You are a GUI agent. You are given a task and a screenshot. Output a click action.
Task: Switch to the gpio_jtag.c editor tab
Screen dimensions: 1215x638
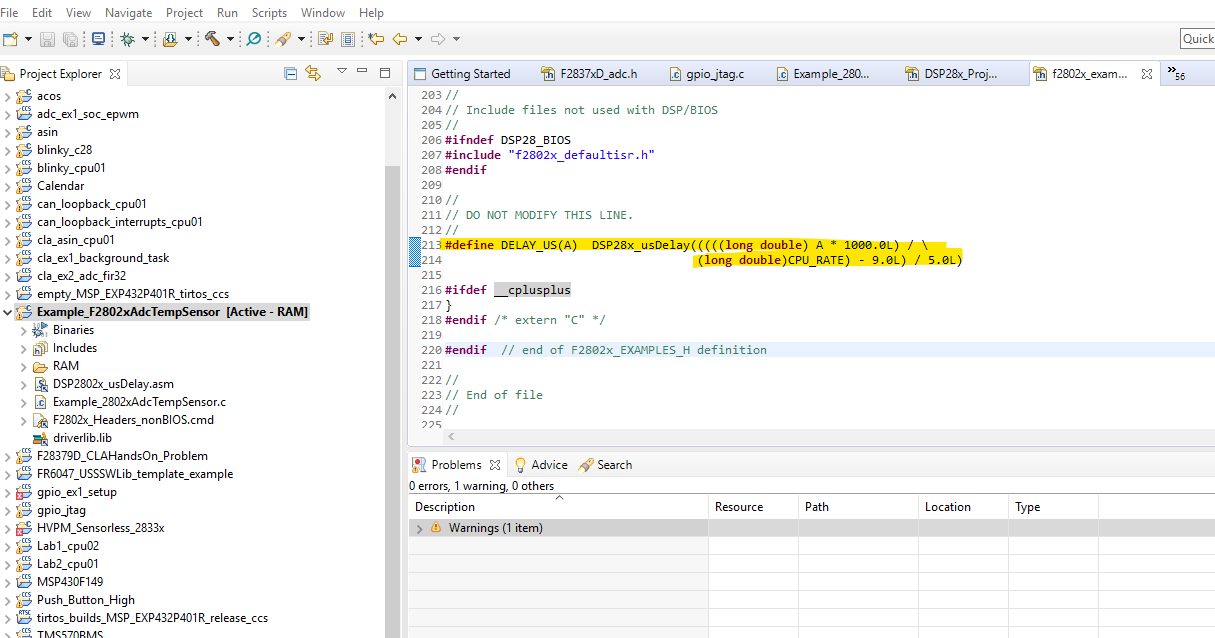[714, 74]
